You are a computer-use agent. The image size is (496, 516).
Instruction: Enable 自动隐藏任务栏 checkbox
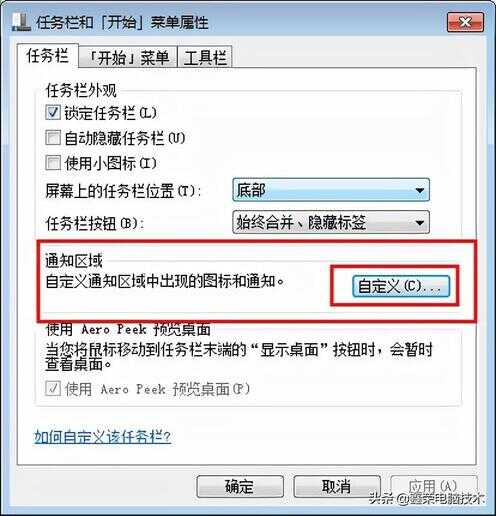(53, 137)
